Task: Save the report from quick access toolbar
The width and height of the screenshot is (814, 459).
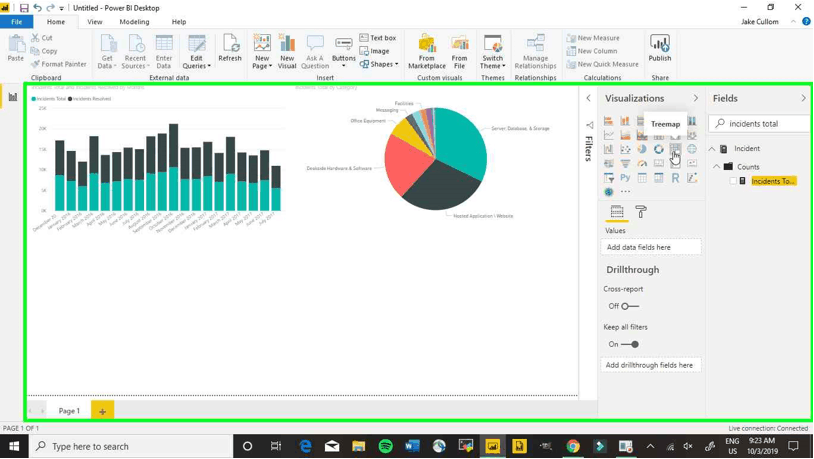Action: click(x=24, y=8)
